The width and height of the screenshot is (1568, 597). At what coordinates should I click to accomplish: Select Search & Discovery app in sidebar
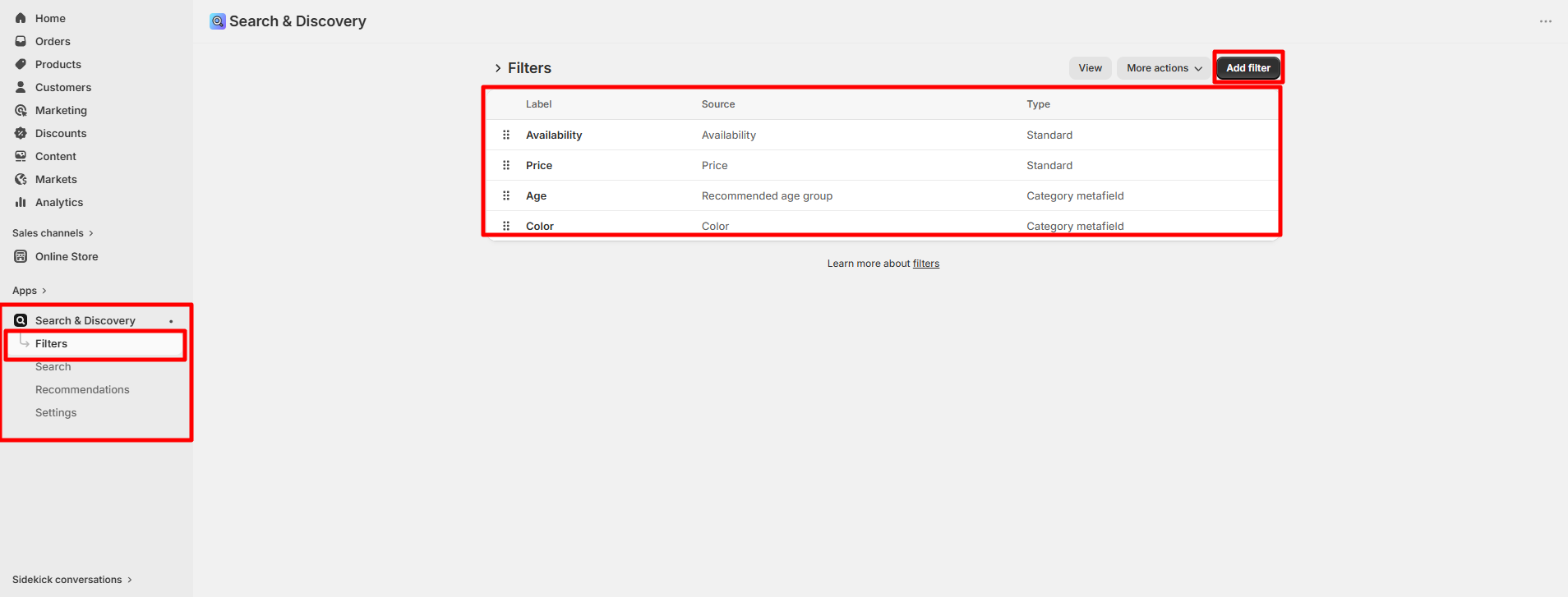click(x=85, y=320)
